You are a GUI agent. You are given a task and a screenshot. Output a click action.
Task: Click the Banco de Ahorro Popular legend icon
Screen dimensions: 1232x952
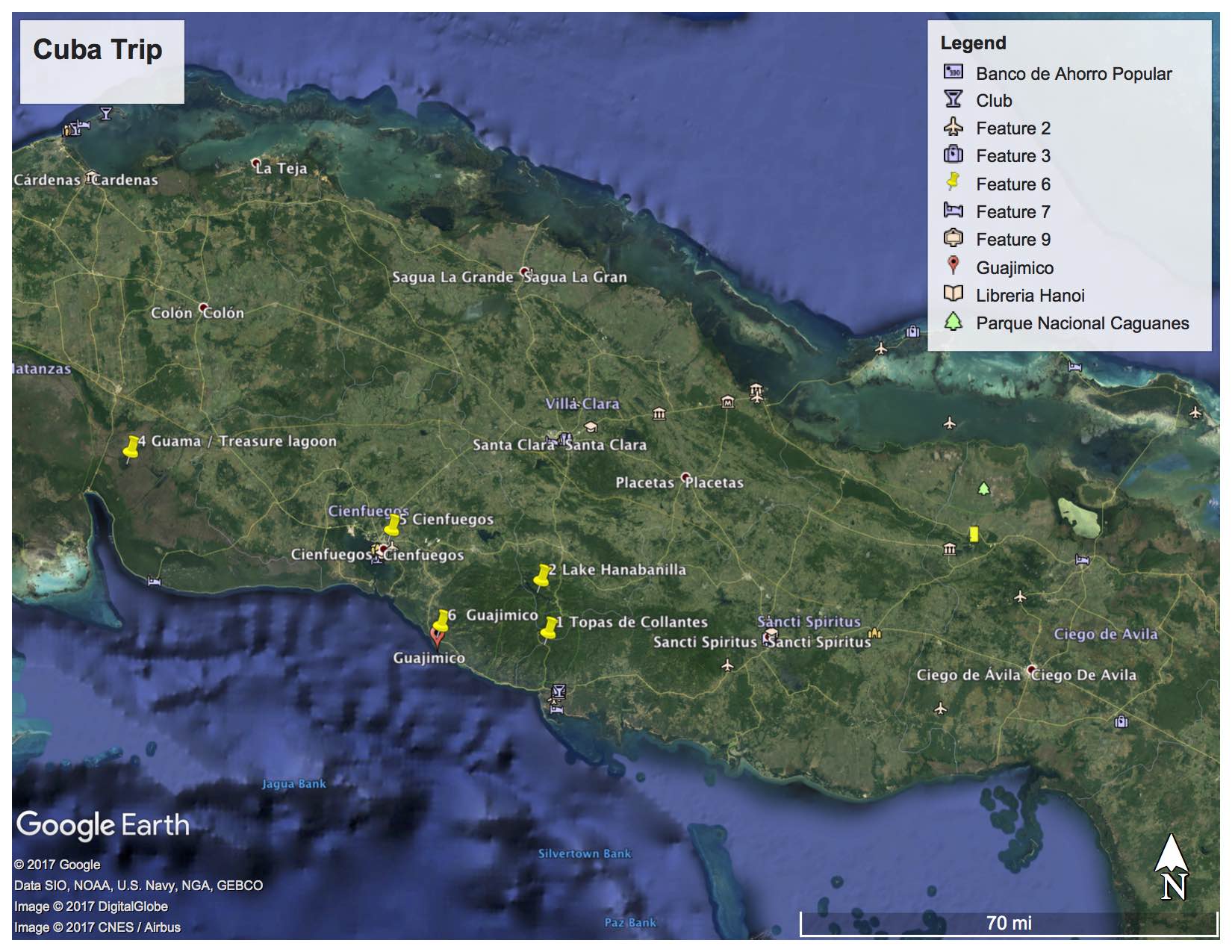[953, 72]
